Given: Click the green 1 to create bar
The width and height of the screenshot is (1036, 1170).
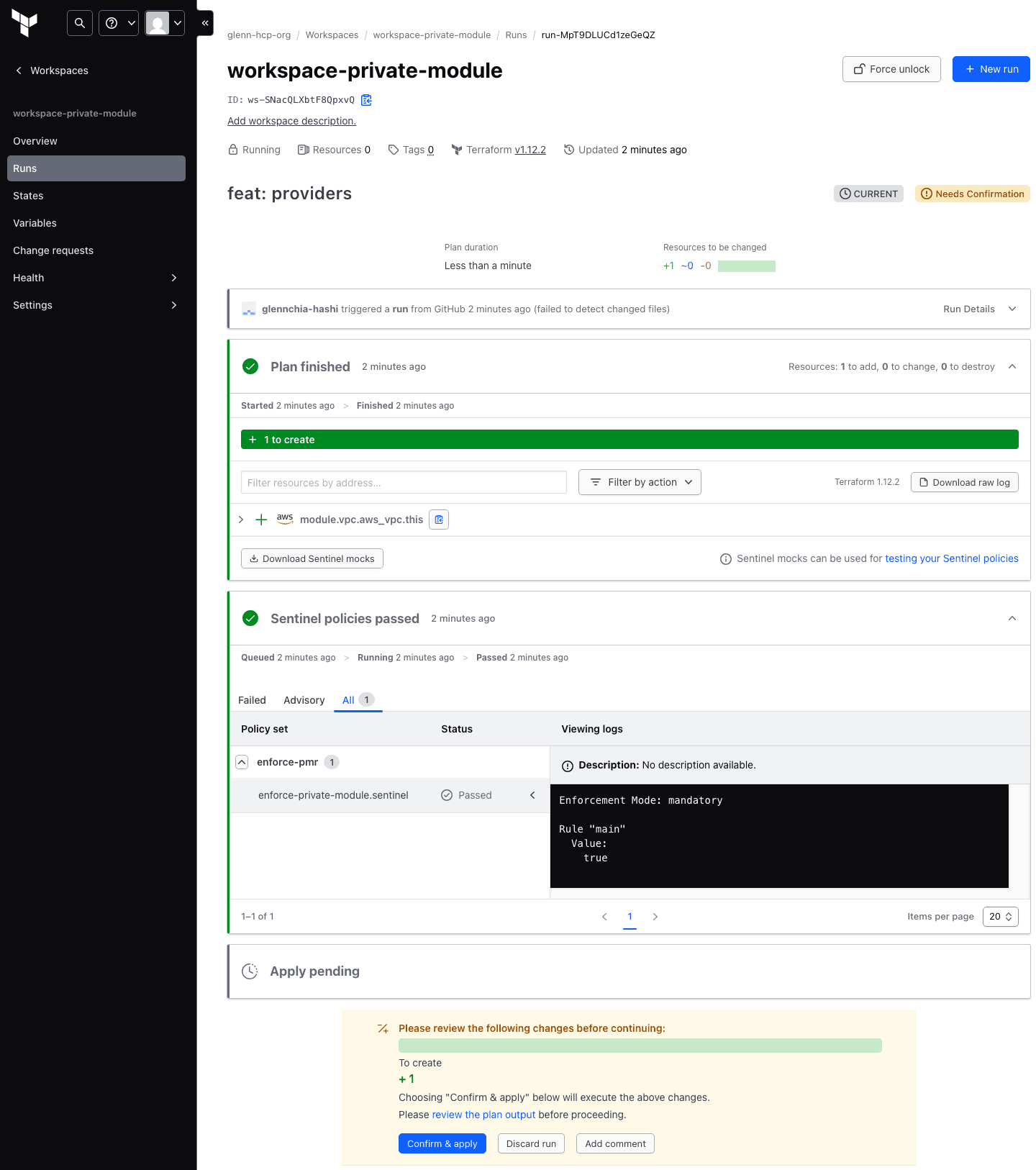Looking at the screenshot, I should [x=629, y=440].
